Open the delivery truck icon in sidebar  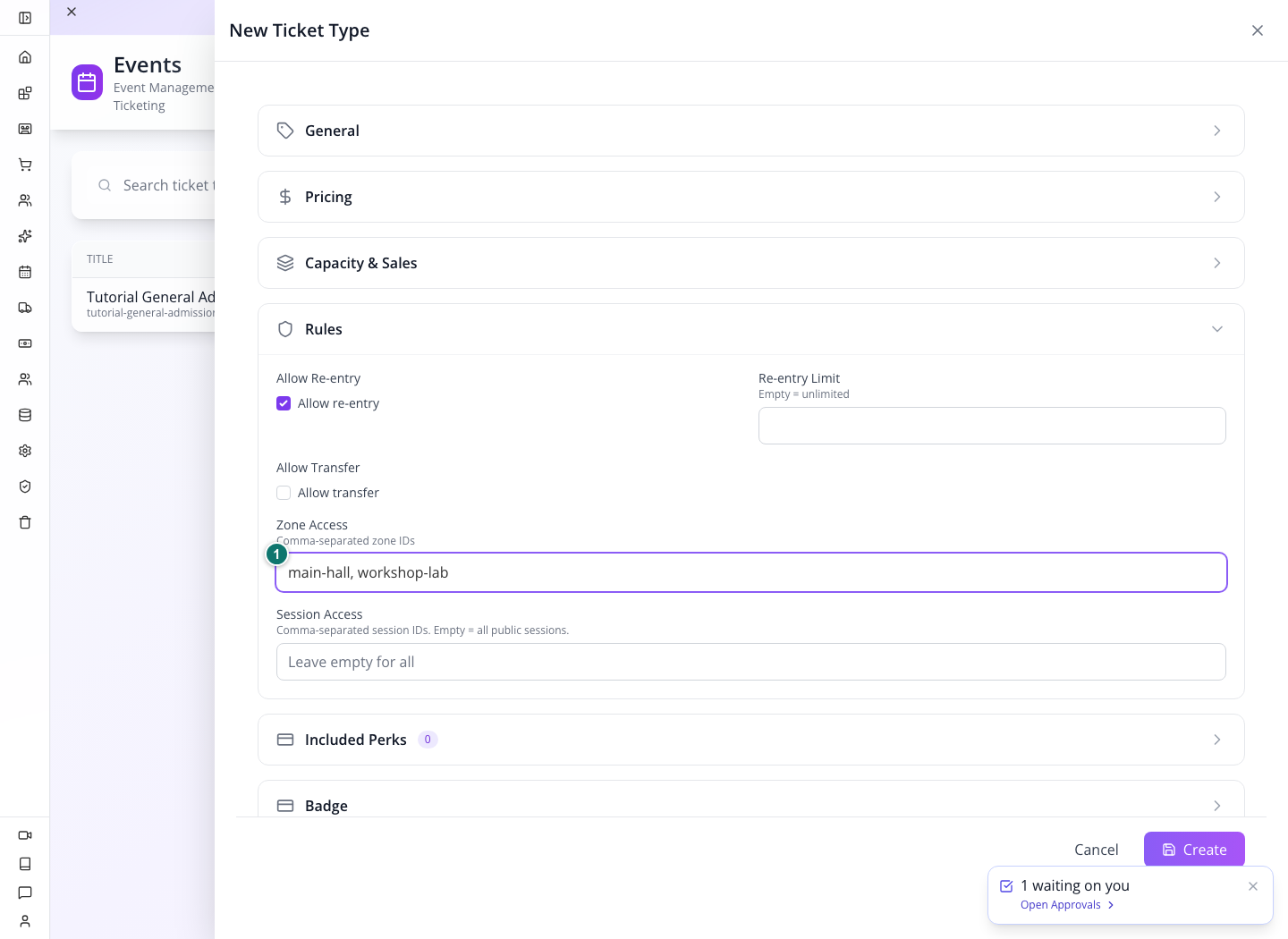point(25,308)
